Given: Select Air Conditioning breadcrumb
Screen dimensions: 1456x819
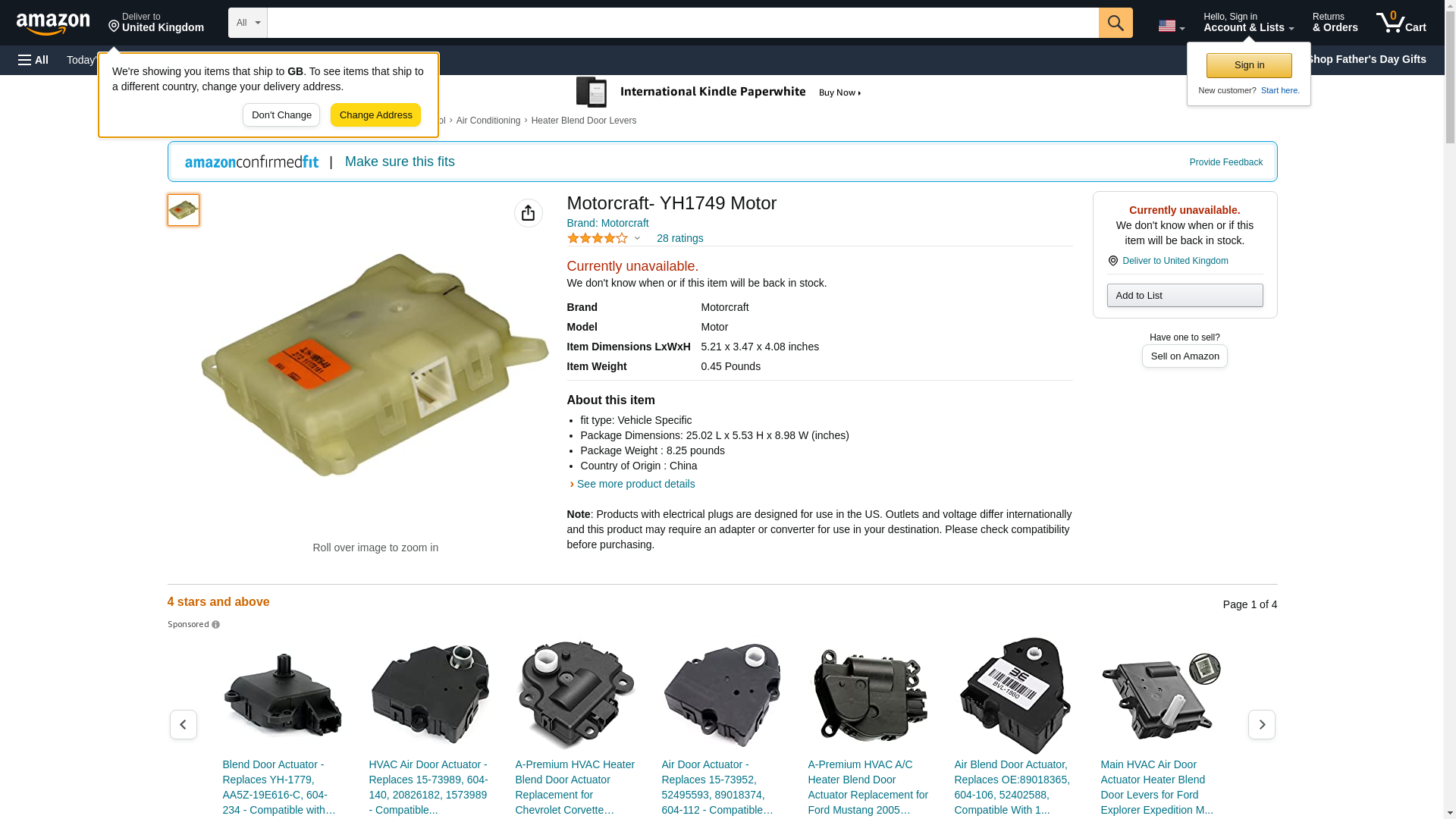Looking at the screenshot, I should pos(488,121).
